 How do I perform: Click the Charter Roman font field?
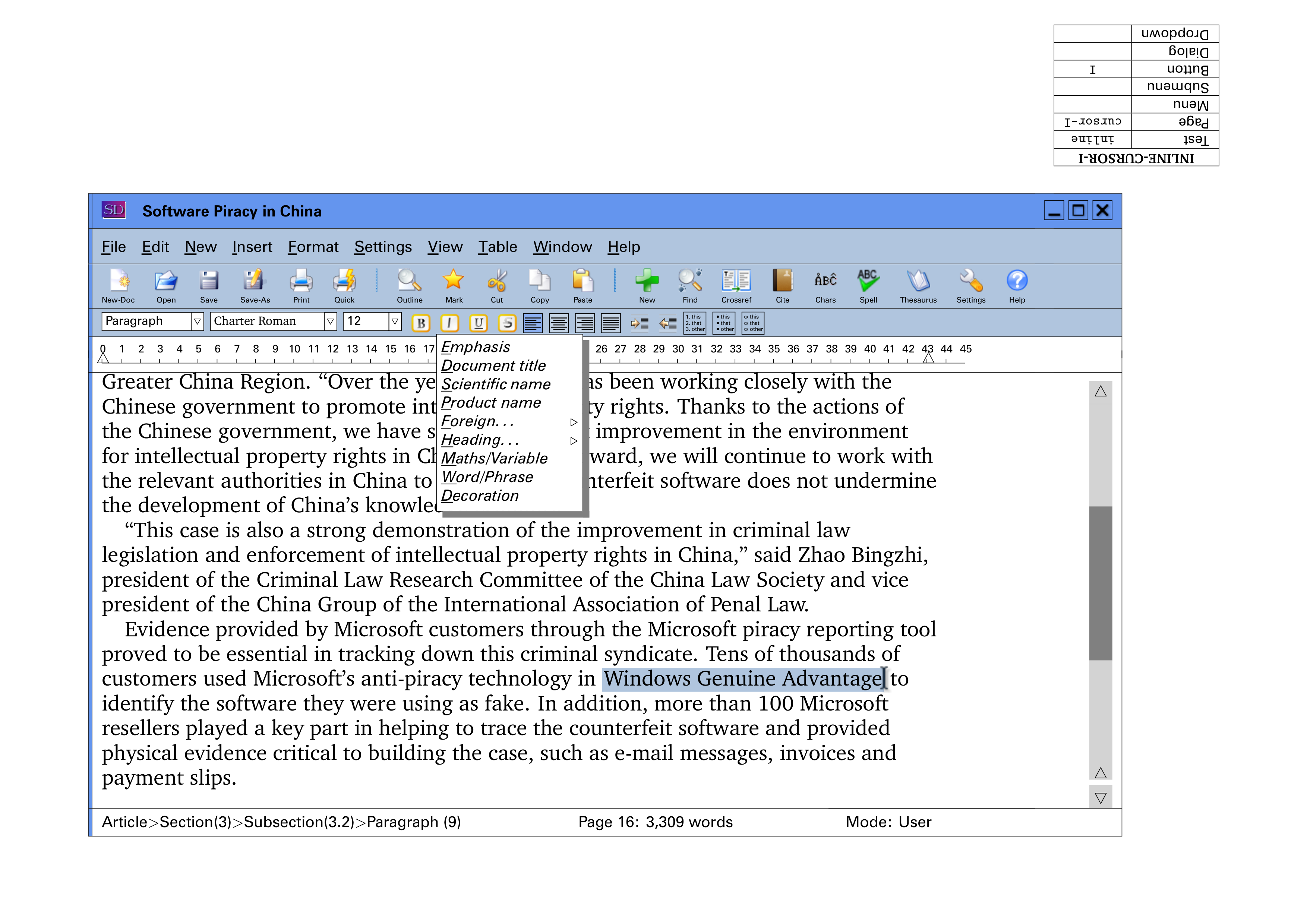pyautogui.click(x=267, y=322)
